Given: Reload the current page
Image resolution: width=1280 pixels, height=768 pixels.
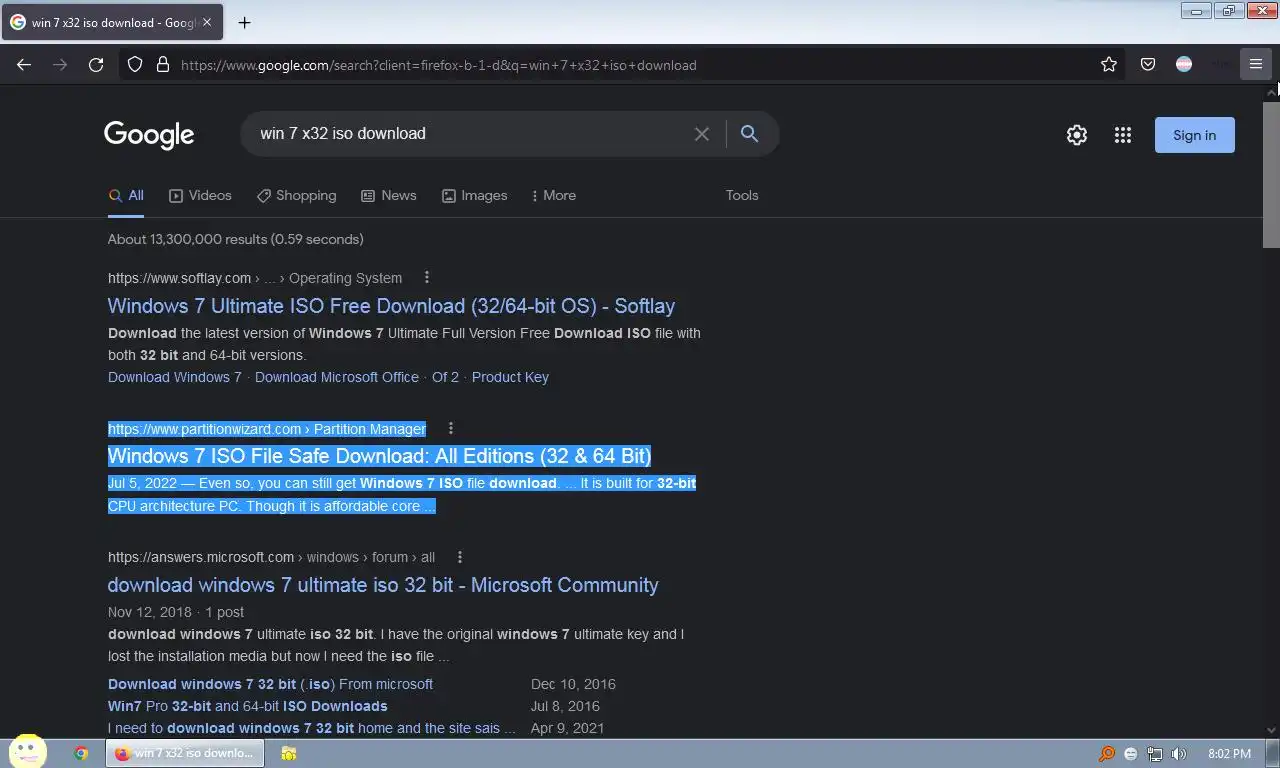Looking at the screenshot, I should point(96,65).
